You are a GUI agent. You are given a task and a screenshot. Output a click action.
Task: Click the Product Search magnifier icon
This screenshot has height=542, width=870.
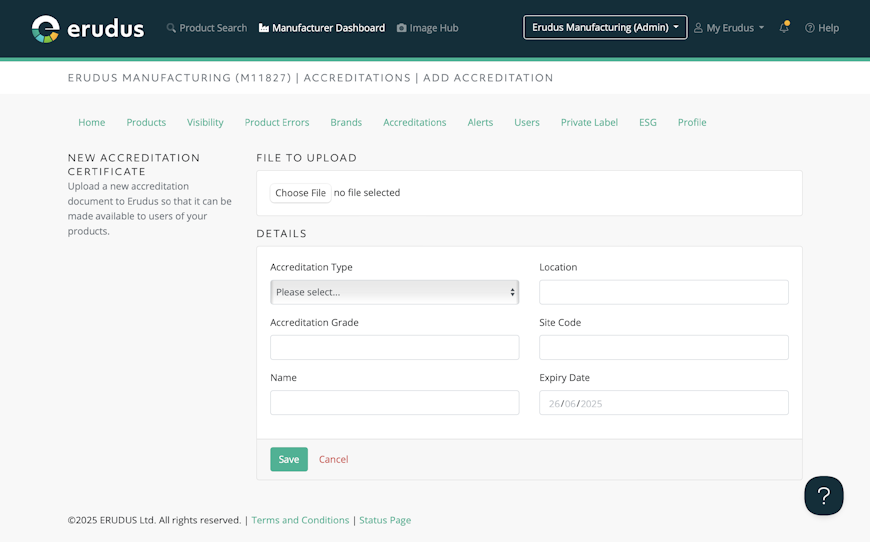click(x=171, y=28)
